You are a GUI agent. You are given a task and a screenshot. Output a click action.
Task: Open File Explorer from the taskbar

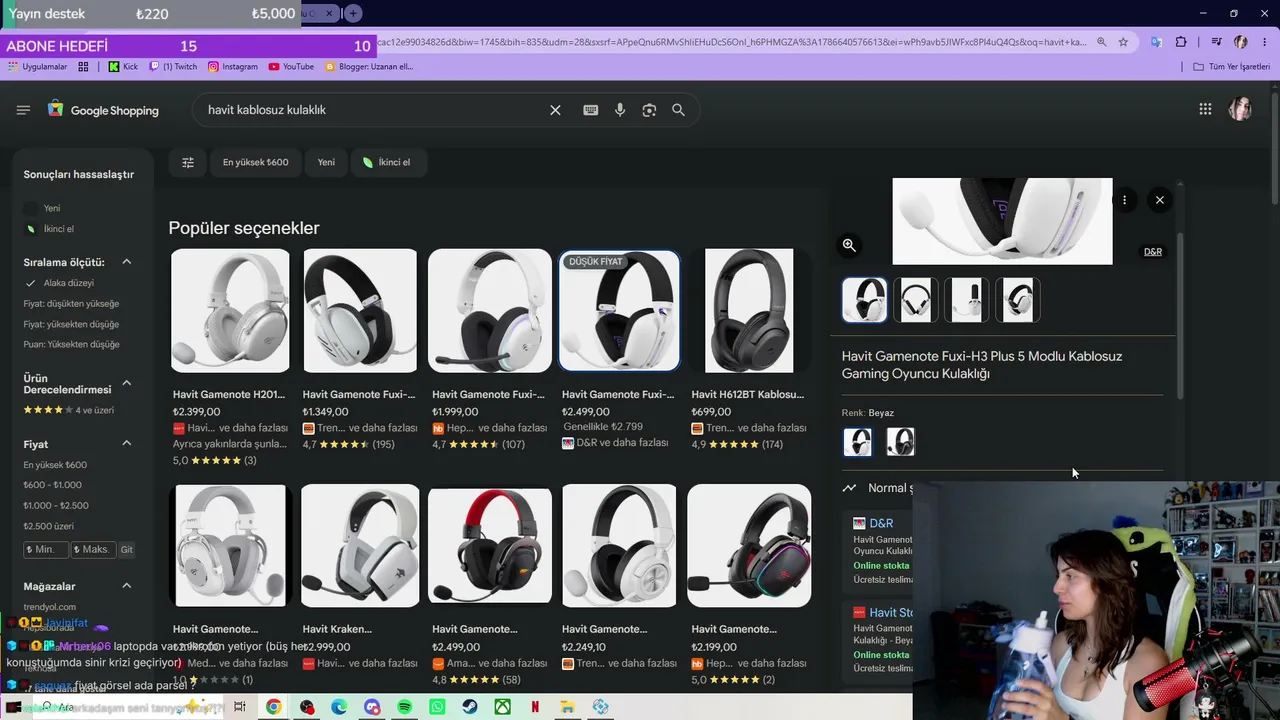click(567, 707)
